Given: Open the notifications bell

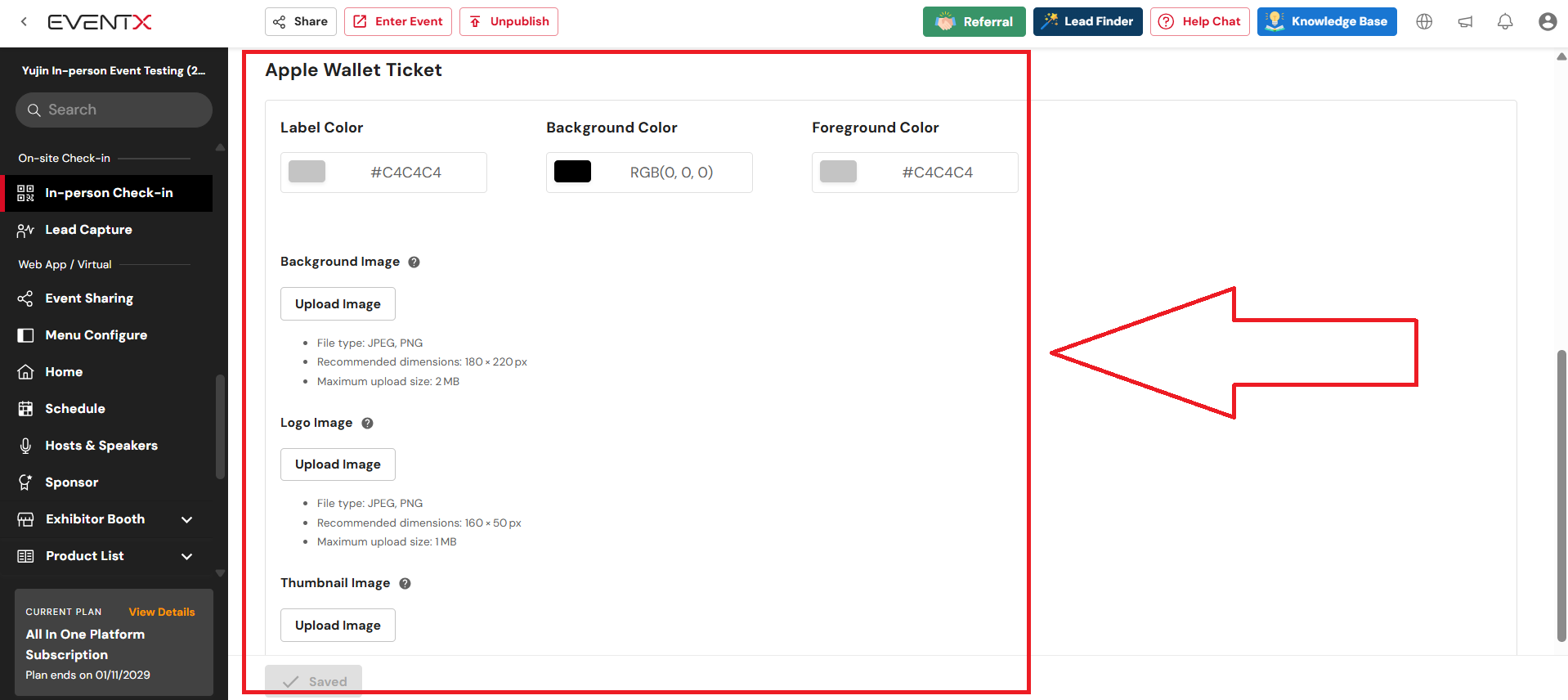Looking at the screenshot, I should (1505, 22).
